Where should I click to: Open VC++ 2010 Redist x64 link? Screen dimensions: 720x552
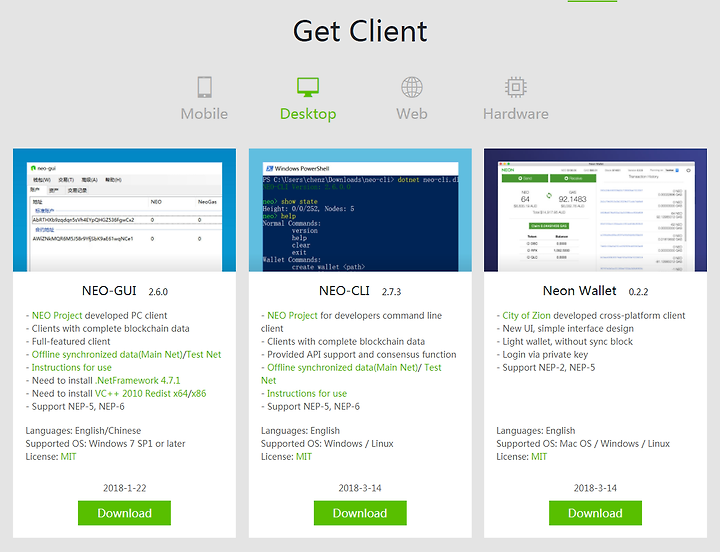(141, 394)
